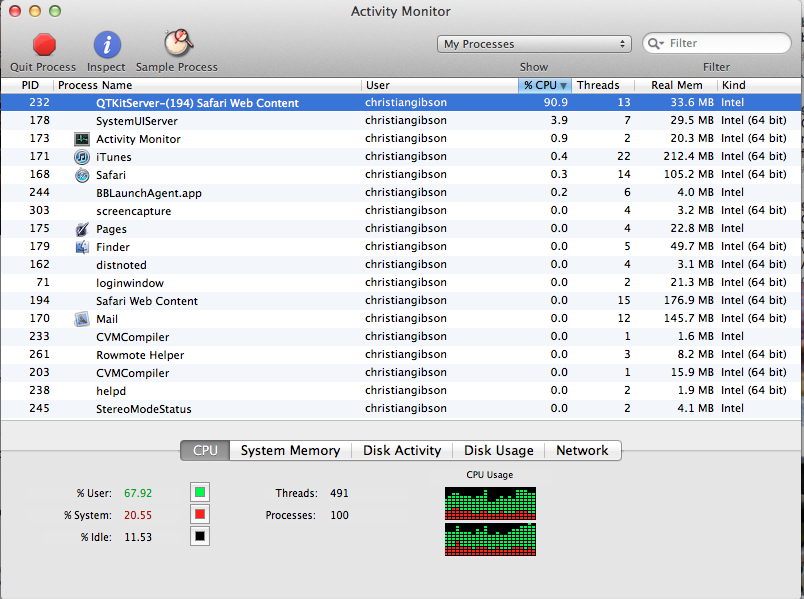Click the upper CPU Usage graph
The image size is (804, 599).
tap(490, 504)
